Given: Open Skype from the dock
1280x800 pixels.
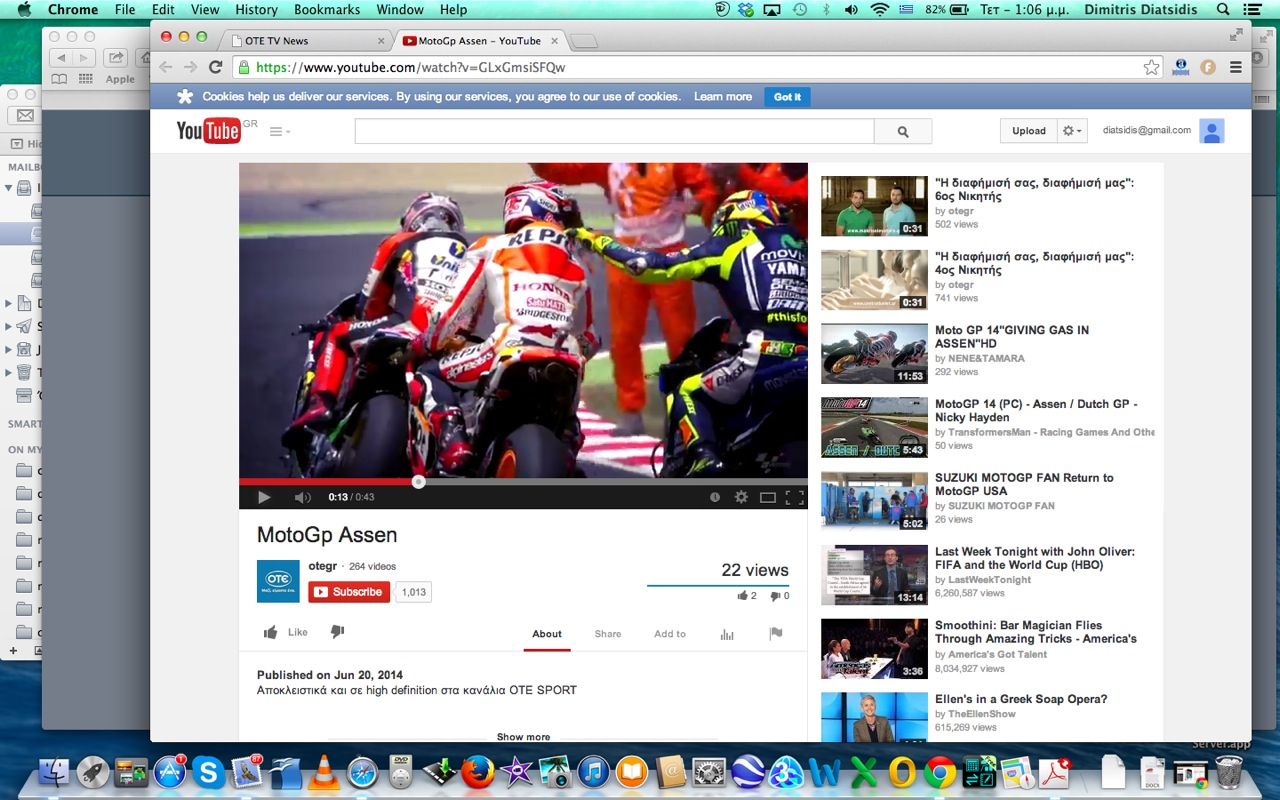Looking at the screenshot, I should 208,772.
